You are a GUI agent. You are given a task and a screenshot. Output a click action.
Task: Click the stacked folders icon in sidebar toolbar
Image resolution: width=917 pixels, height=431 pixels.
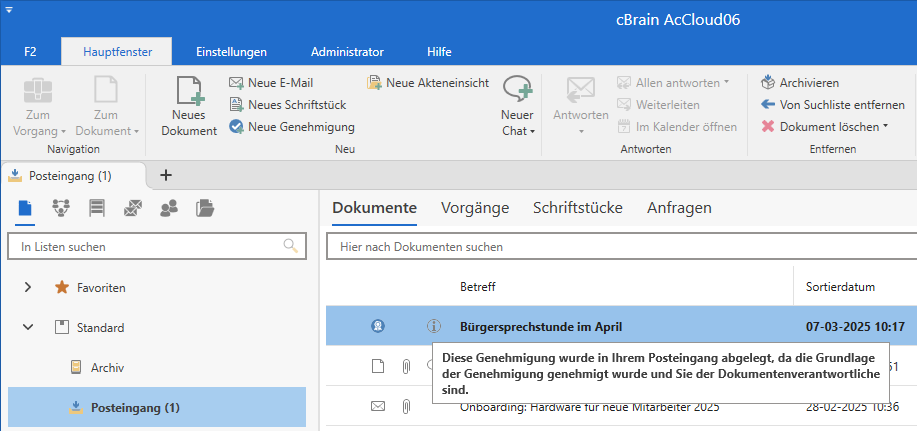pyautogui.click(x=205, y=208)
